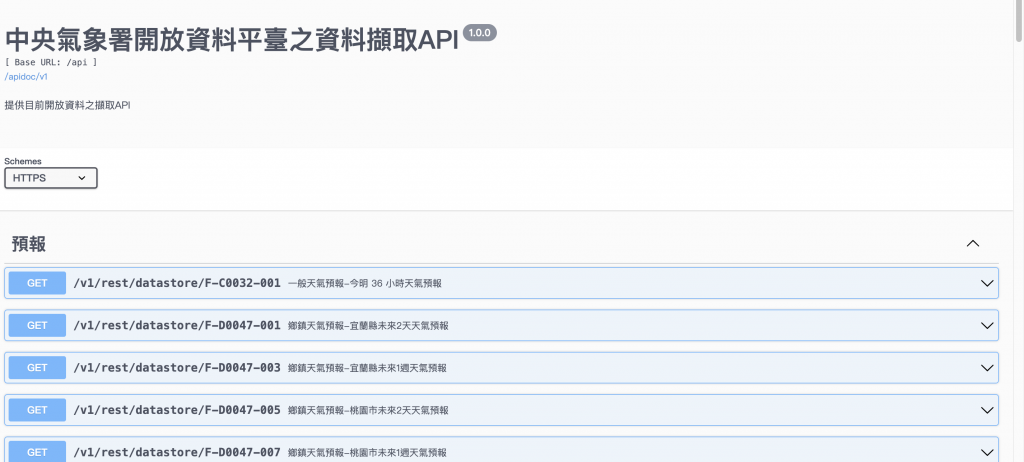Click GET button for F-D0047-003

point(37,368)
